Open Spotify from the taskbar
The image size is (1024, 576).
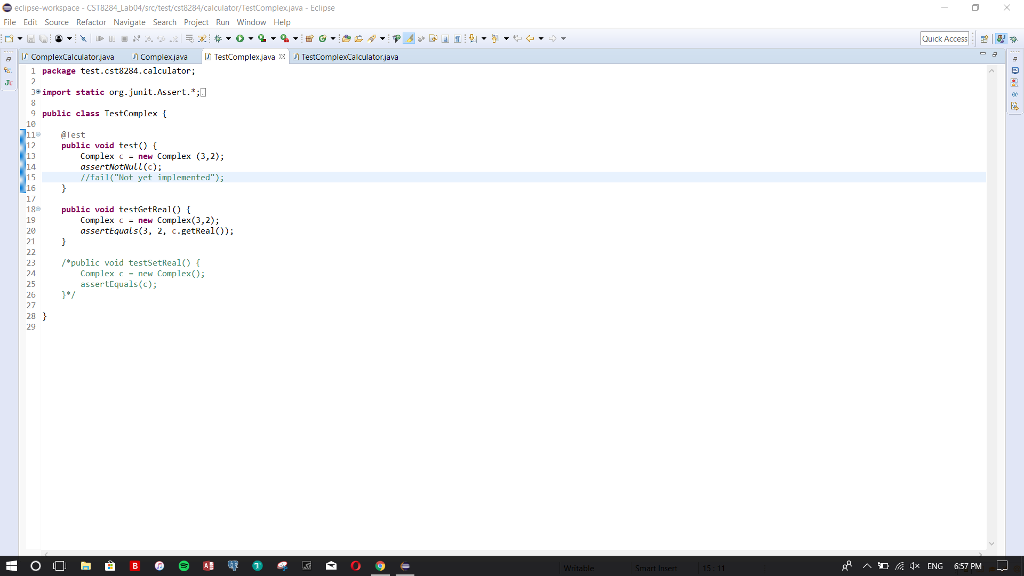coord(184,566)
